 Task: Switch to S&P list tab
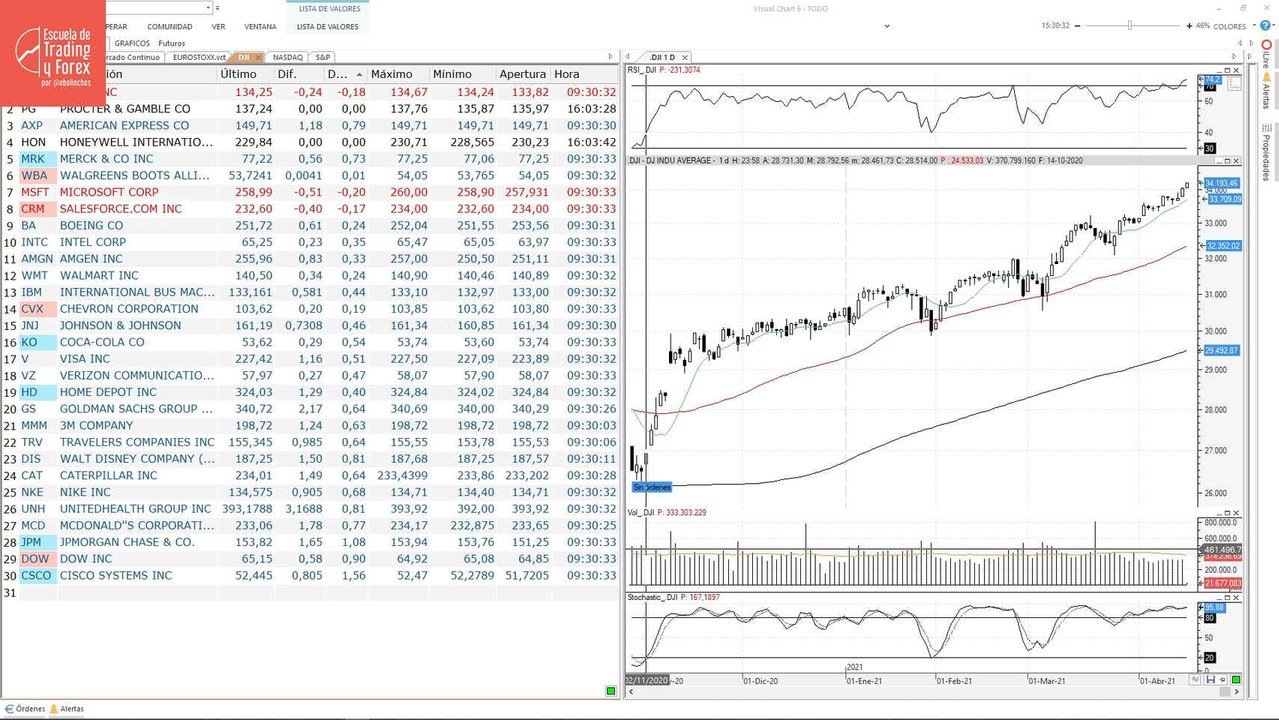323,57
